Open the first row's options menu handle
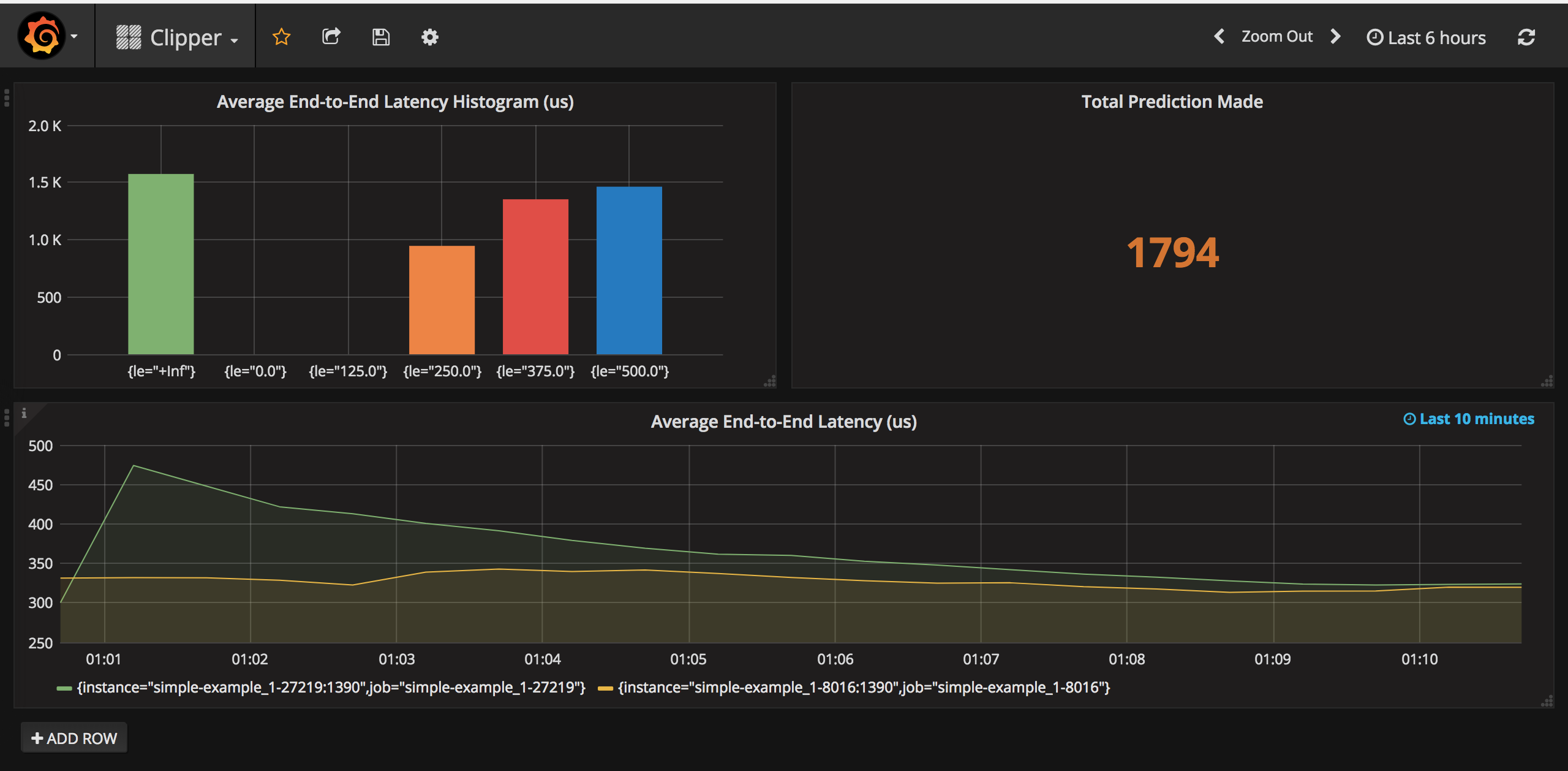This screenshot has width=1568, height=771. click(7, 98)
